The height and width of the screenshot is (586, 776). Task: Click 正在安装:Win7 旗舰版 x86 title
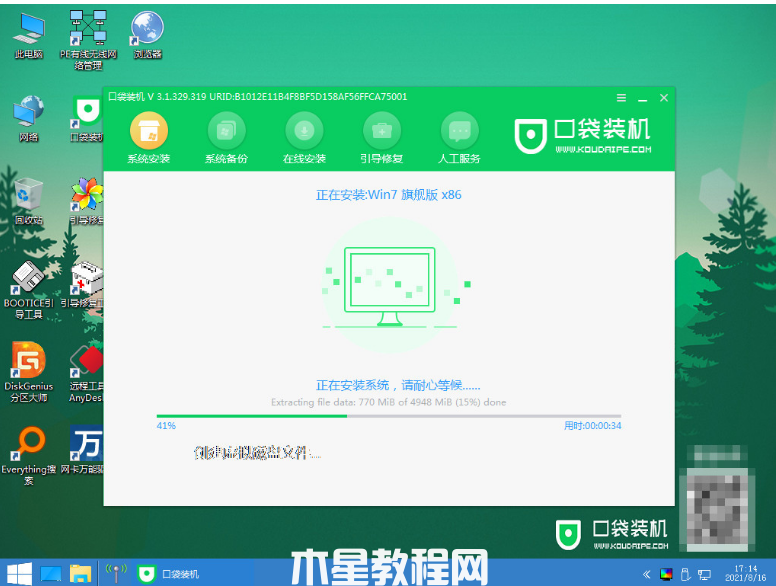[x=388, y=195]
